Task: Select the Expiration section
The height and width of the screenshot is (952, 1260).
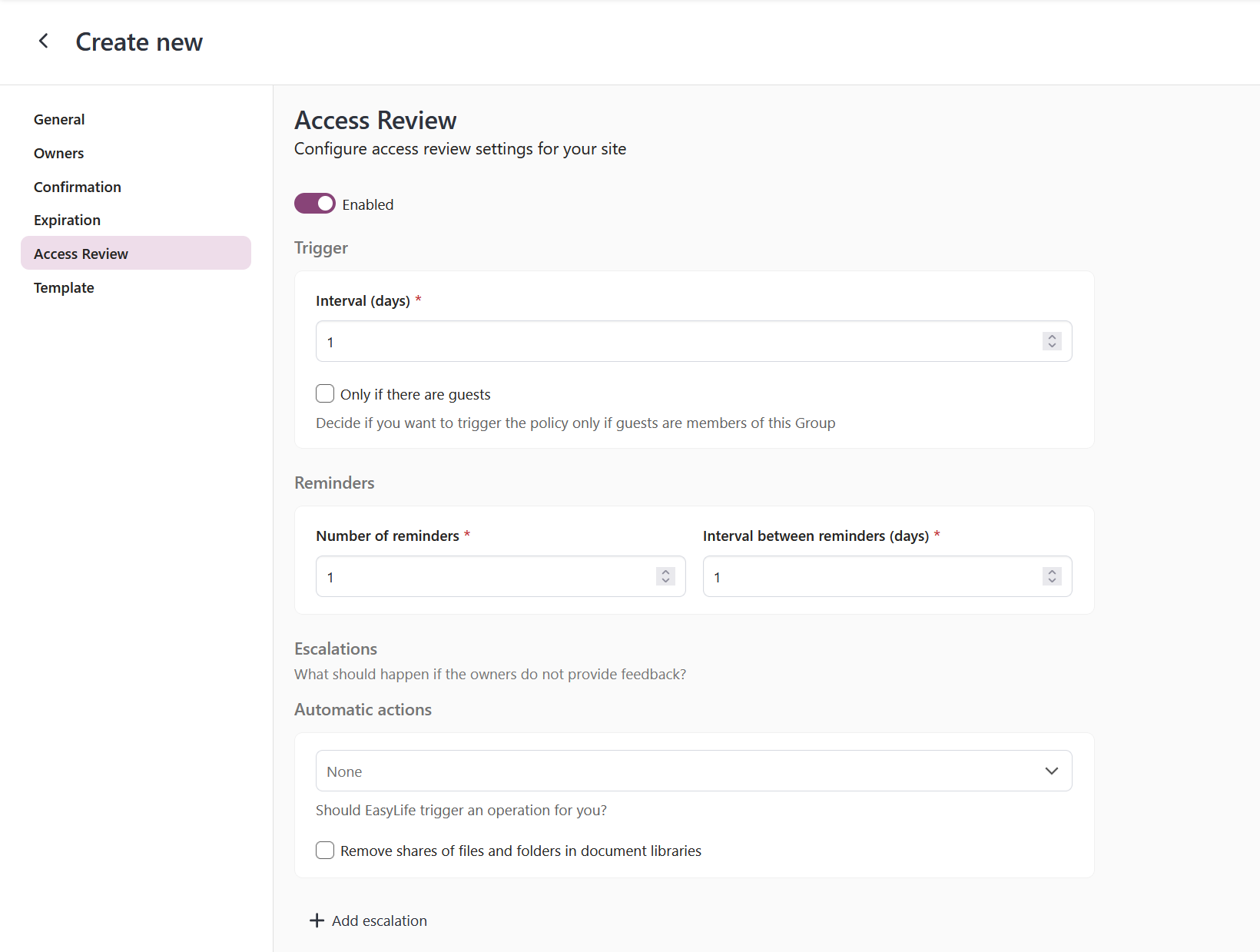Action: 67,220
